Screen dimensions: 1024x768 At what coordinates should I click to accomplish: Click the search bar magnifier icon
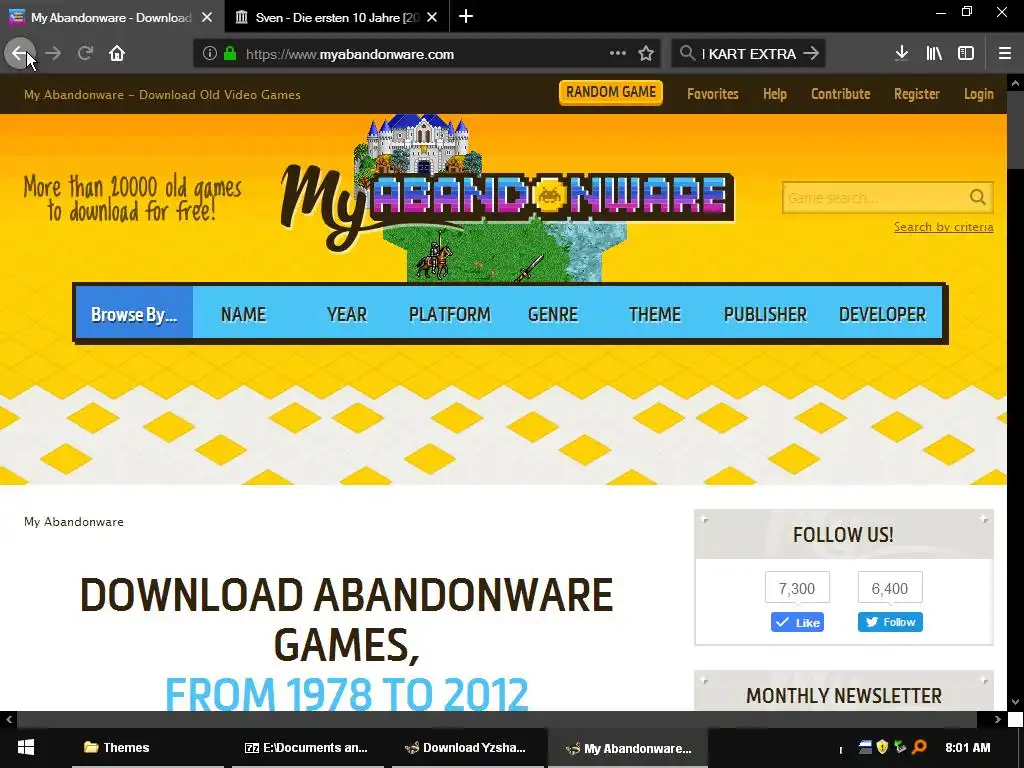(x=687, y=54)
